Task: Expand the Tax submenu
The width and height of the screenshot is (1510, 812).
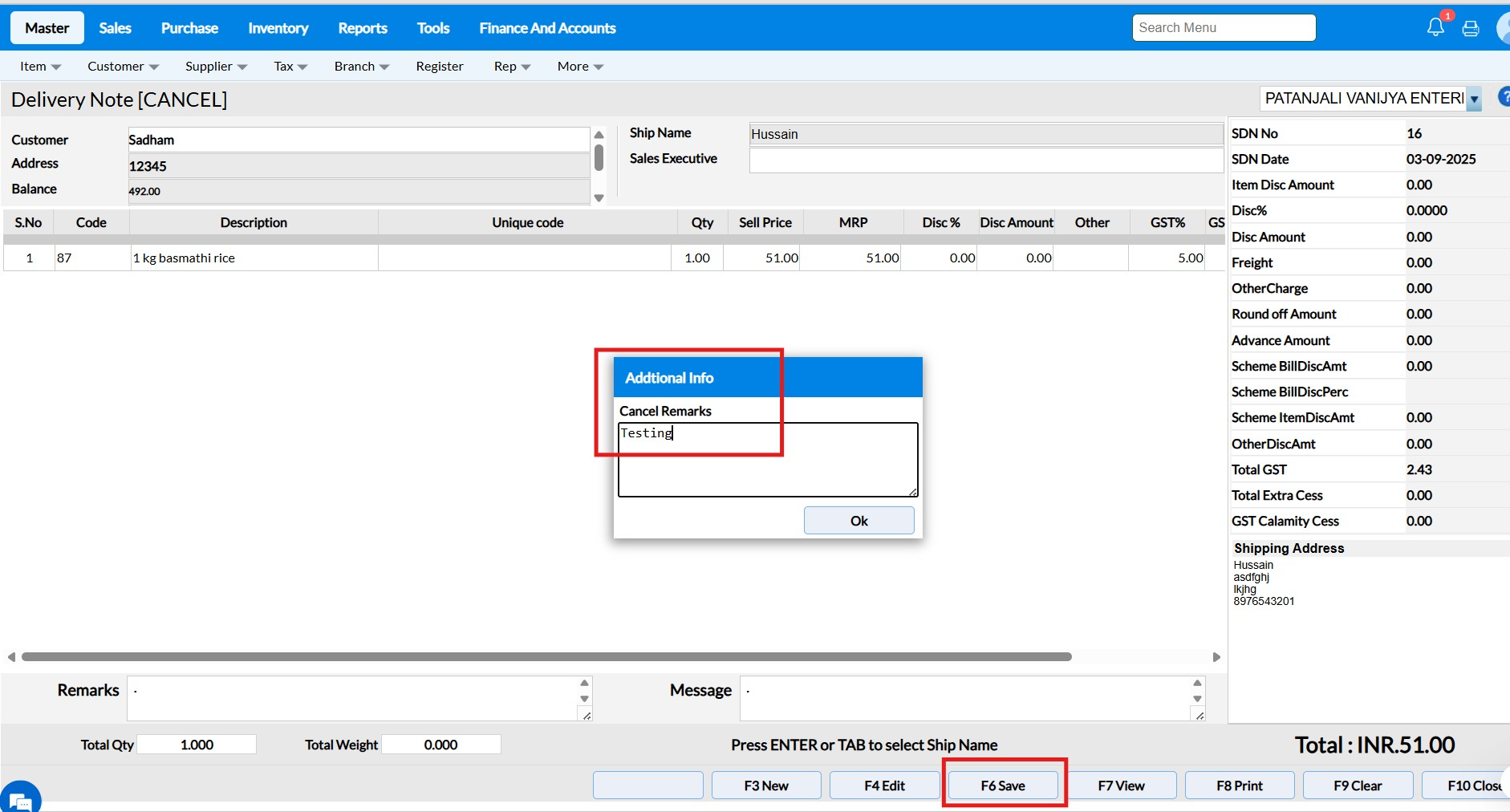Action: [x=291, y=67]
